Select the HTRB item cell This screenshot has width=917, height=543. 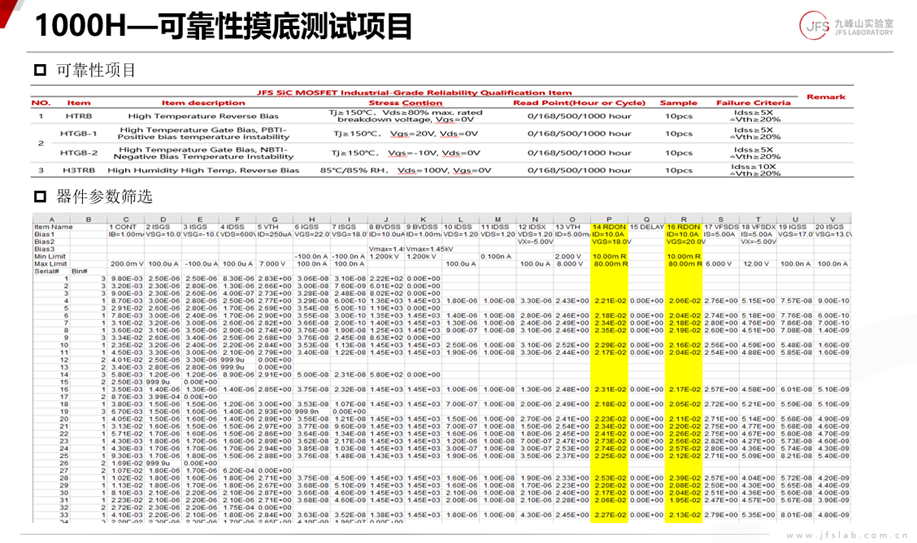pyautogui.click(x=78, y=116)
